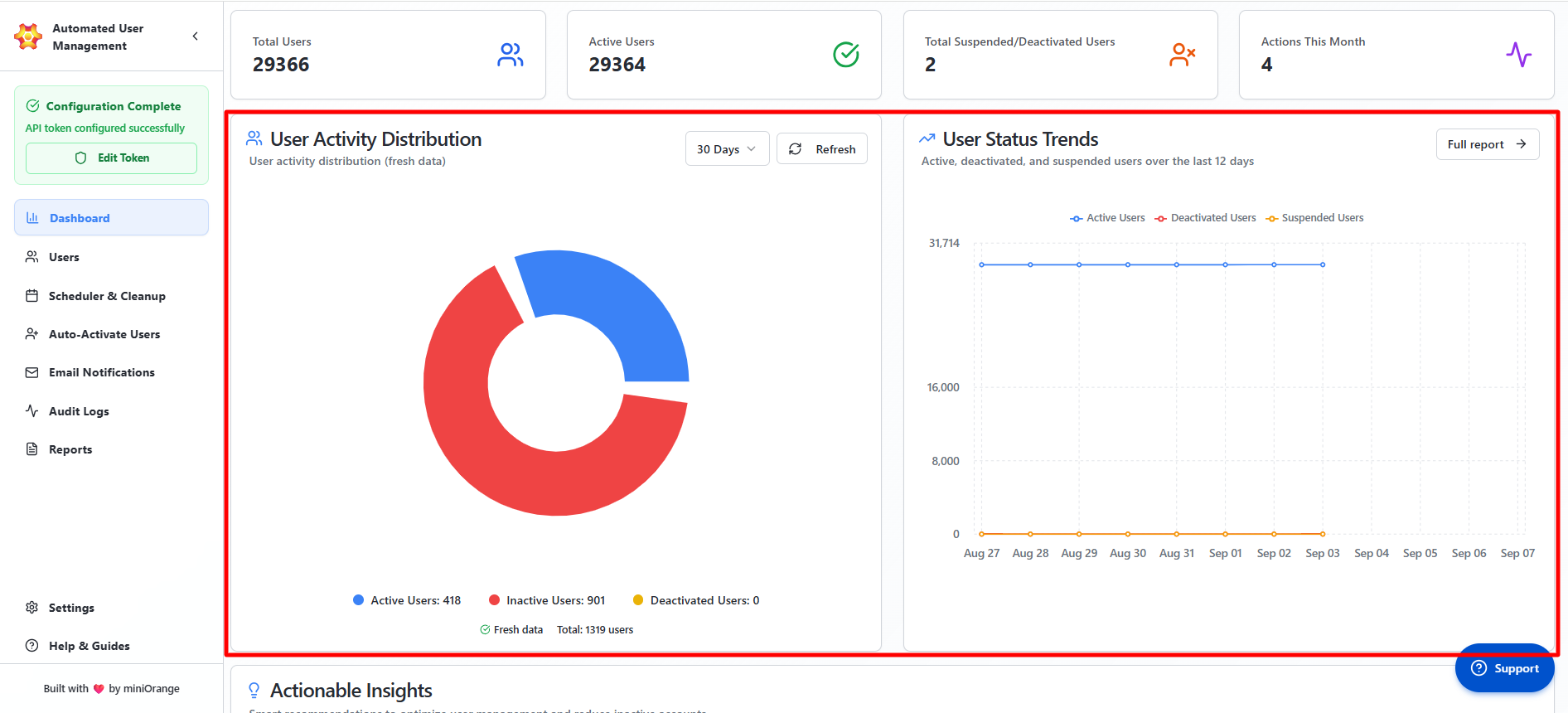Screen dimensions: 1568x713
Task: Click the heart icon in the footer
Action: pyautogui.click(x=99, y=689)
